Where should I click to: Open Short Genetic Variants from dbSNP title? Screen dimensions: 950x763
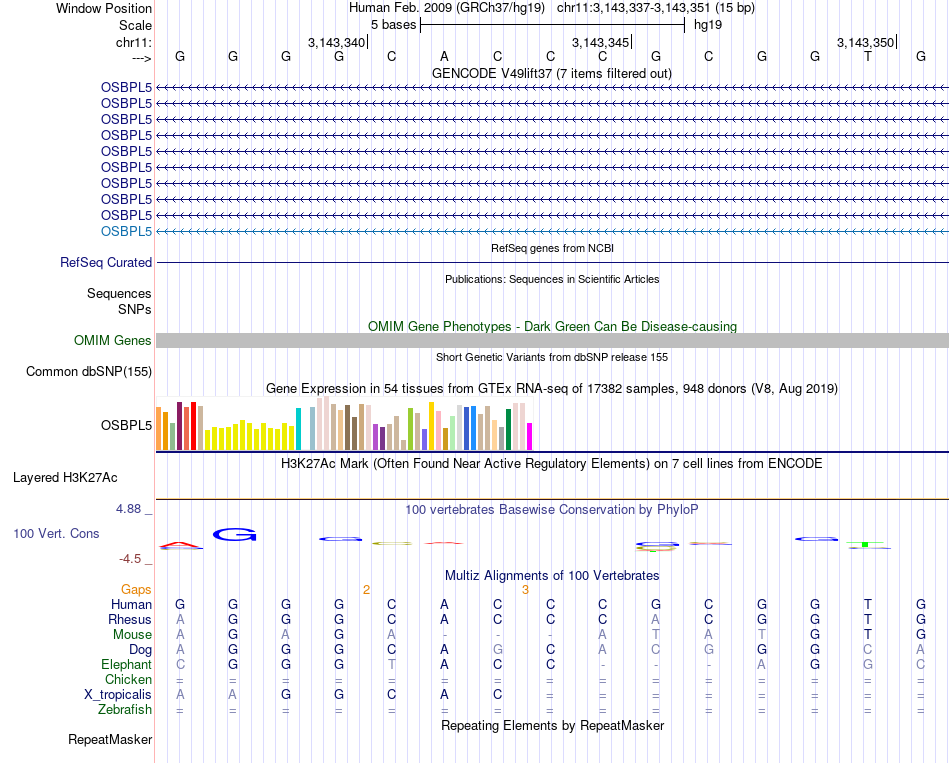(552, 358)
